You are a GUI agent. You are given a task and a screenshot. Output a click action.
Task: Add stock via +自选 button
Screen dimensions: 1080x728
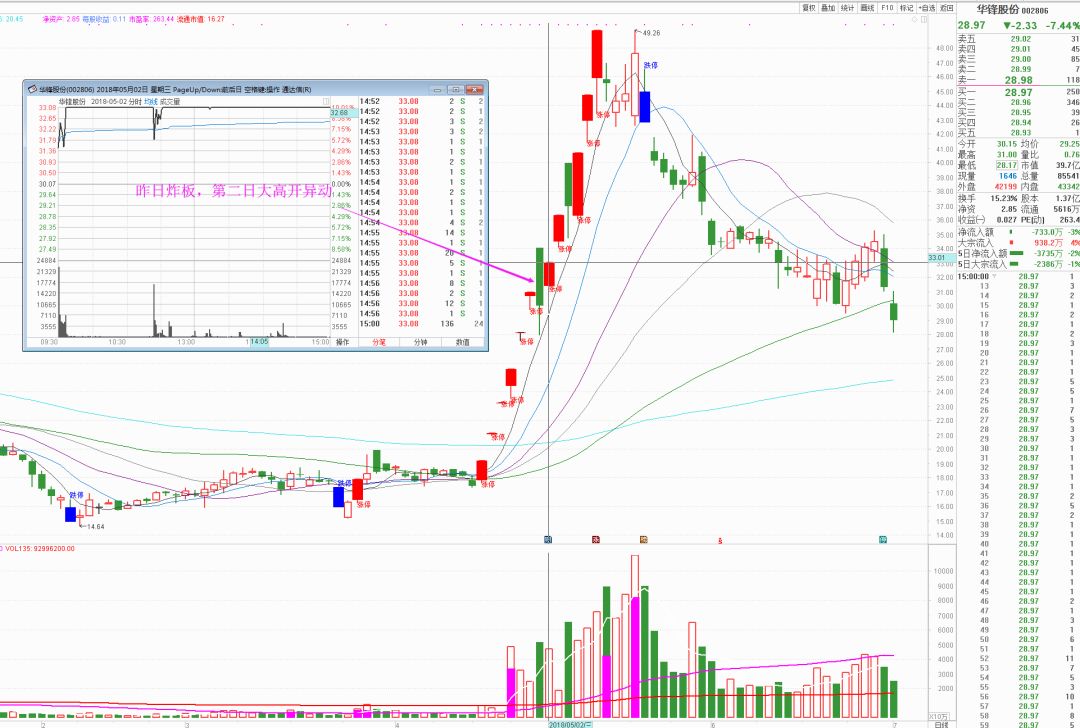927,8
